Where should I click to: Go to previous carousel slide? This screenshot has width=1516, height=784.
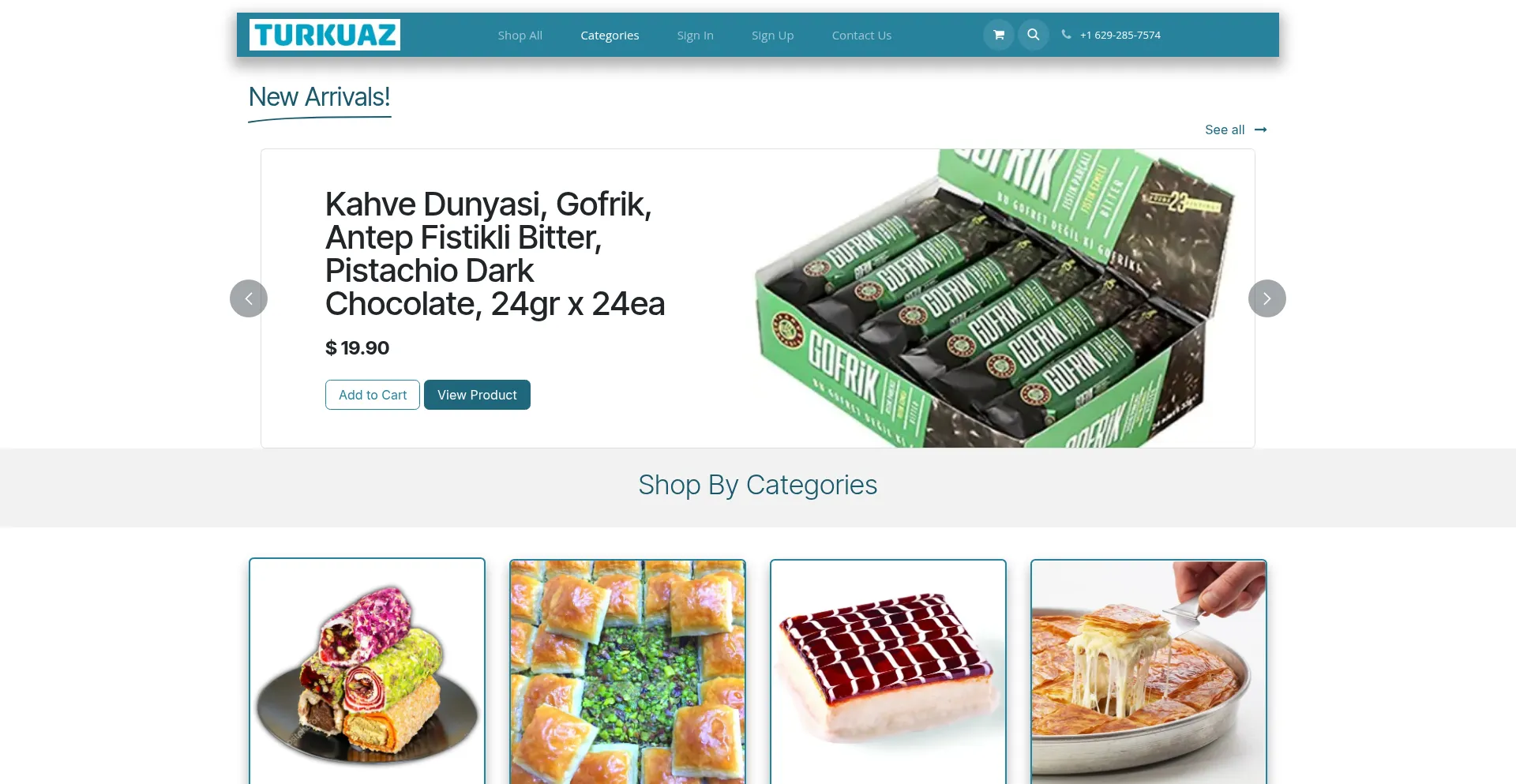249,298
